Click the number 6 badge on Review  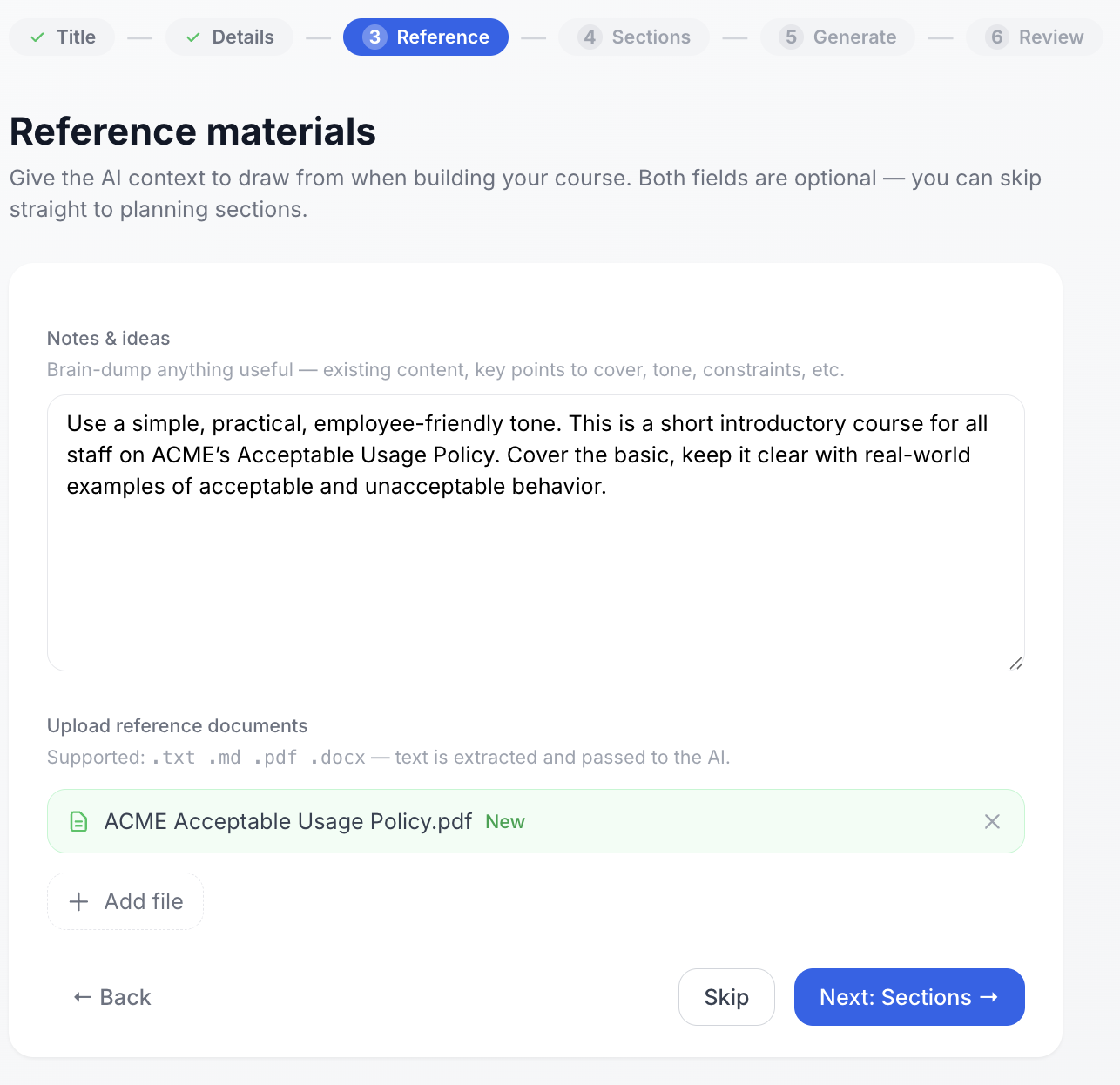pos(997,37)
